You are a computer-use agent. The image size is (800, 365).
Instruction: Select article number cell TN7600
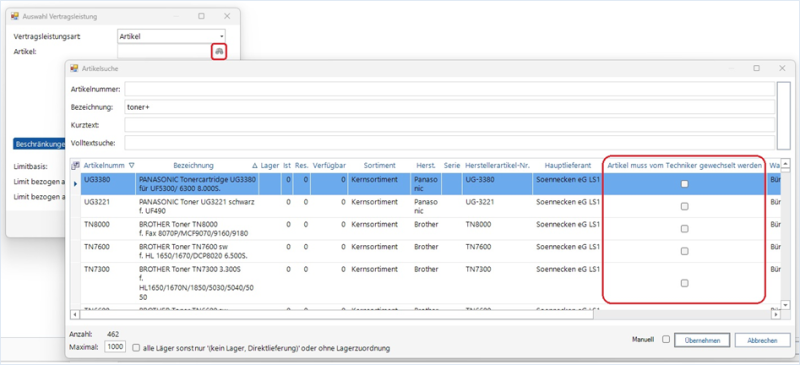pyautogui.click(x=108, y=251)
